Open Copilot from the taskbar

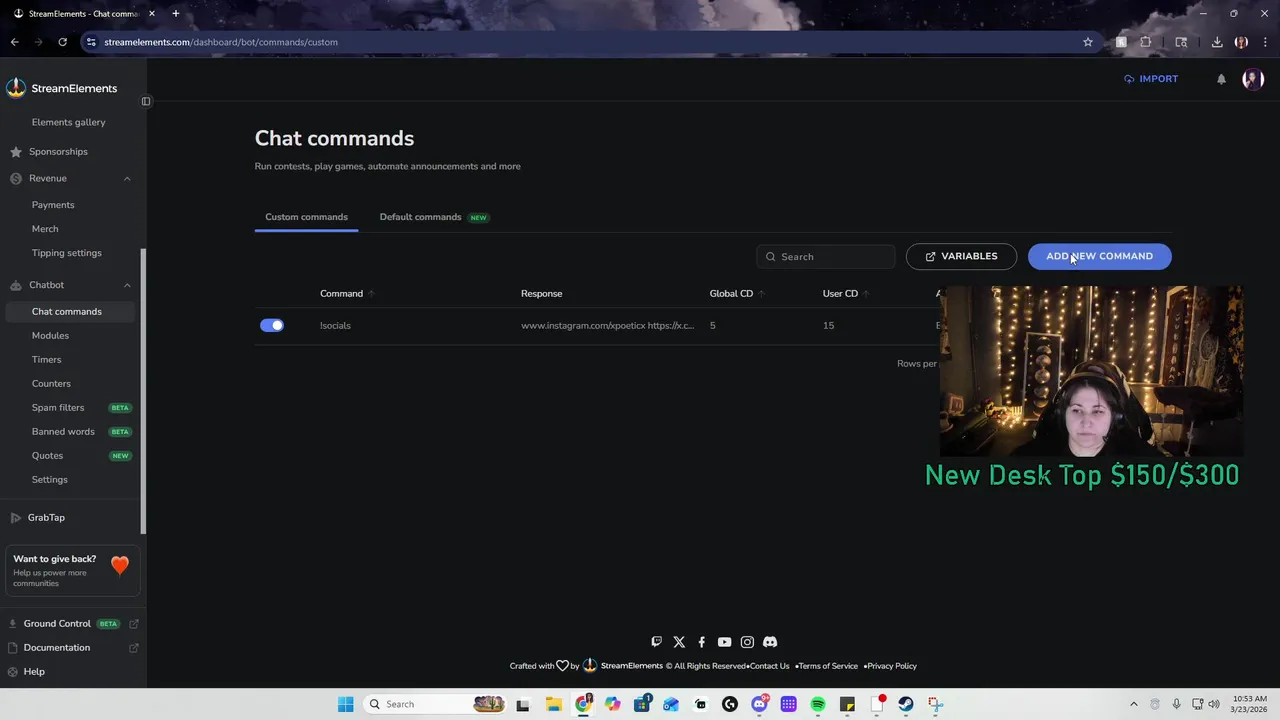click(x=612, y=704)
